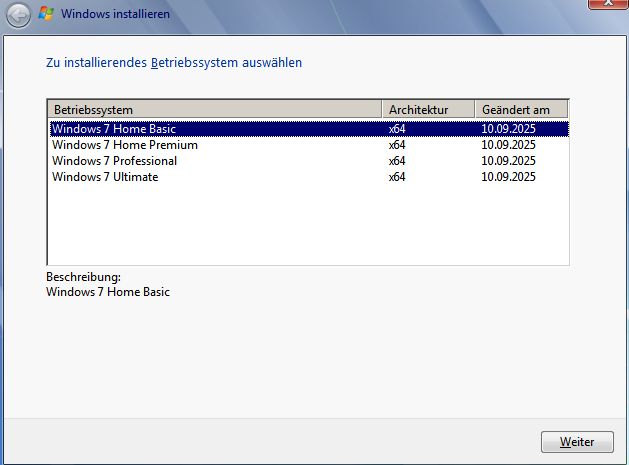Image resolution: width=629 pixels, height=465 pixels.
Task: Choose Windows 7 Professional from the list
Action: click(x=309, y=161)
